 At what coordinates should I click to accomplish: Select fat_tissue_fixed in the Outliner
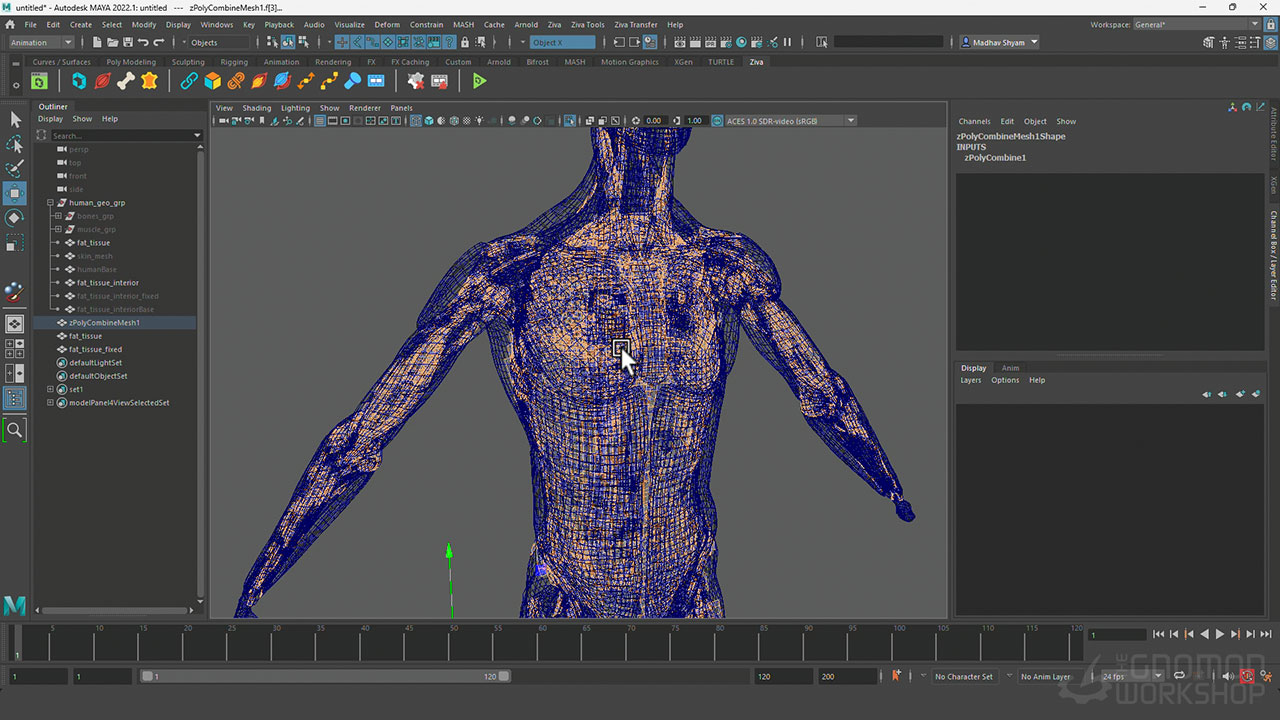coord(95,350)
